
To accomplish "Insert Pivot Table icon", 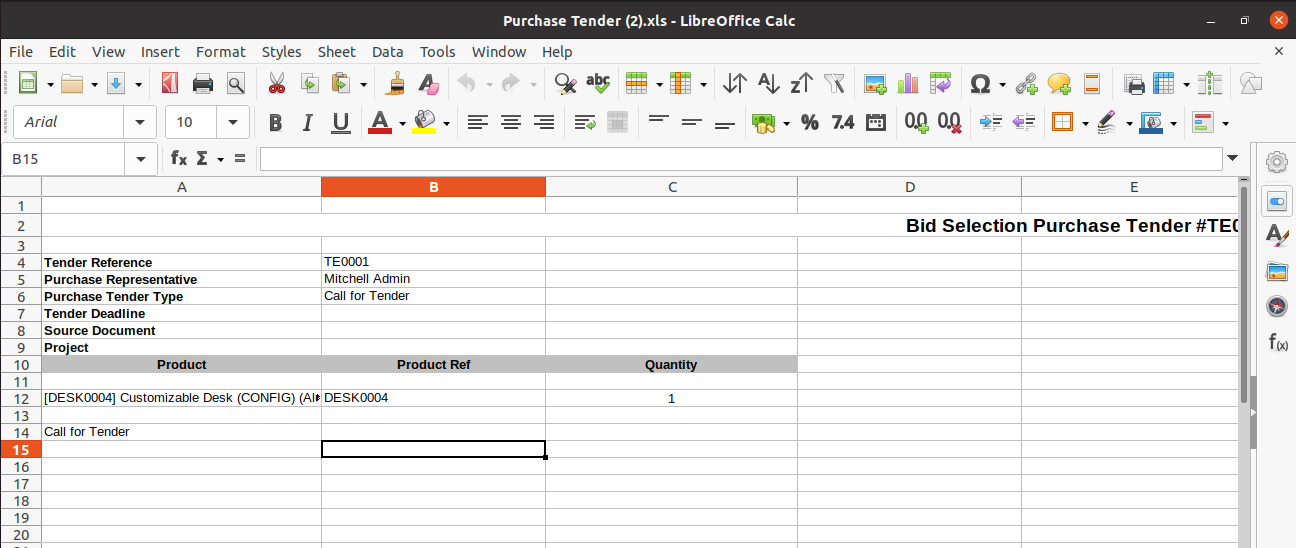I will pyautogui.click(x=940, y=83).
